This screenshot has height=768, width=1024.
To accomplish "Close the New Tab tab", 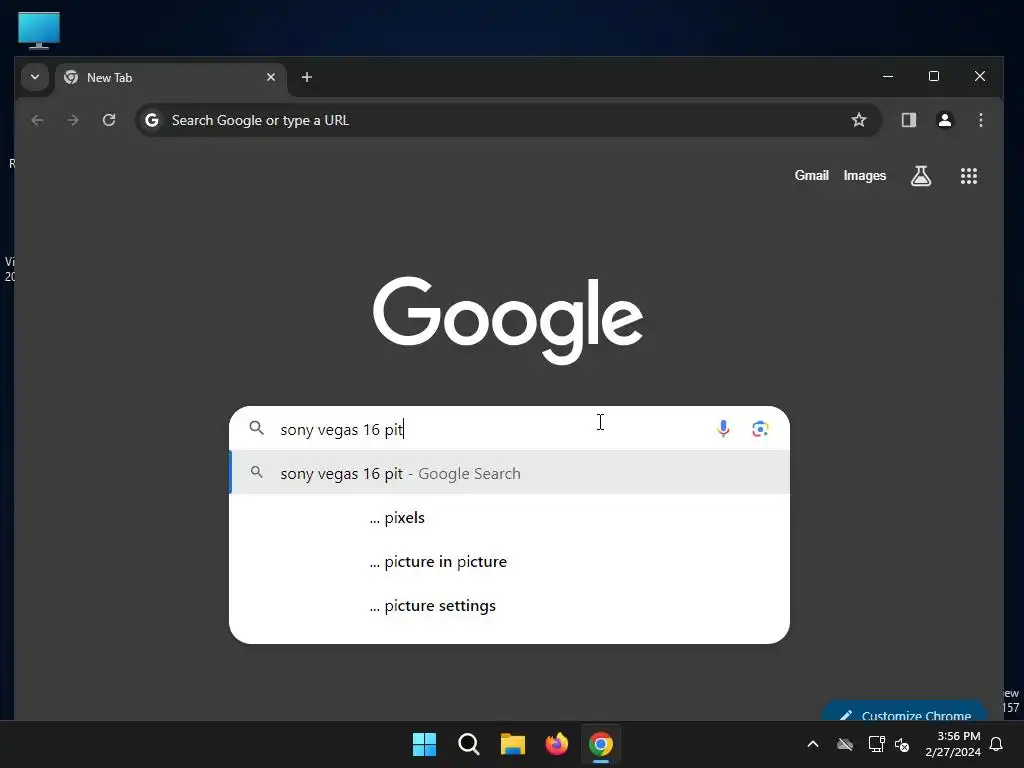I will pyautogui.click(x=271, y=77).
